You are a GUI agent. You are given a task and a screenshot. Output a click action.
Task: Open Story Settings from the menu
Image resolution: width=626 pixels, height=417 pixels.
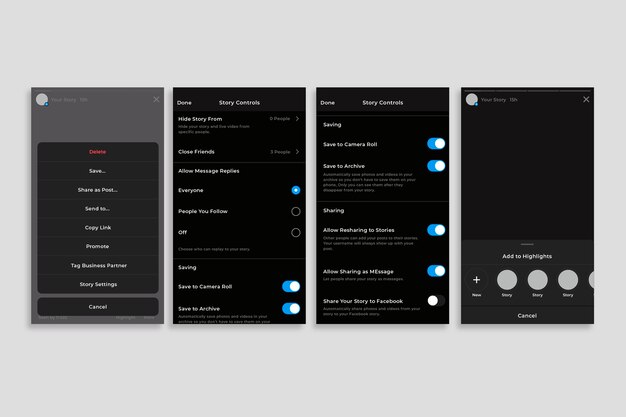click(x=98, y=284)
